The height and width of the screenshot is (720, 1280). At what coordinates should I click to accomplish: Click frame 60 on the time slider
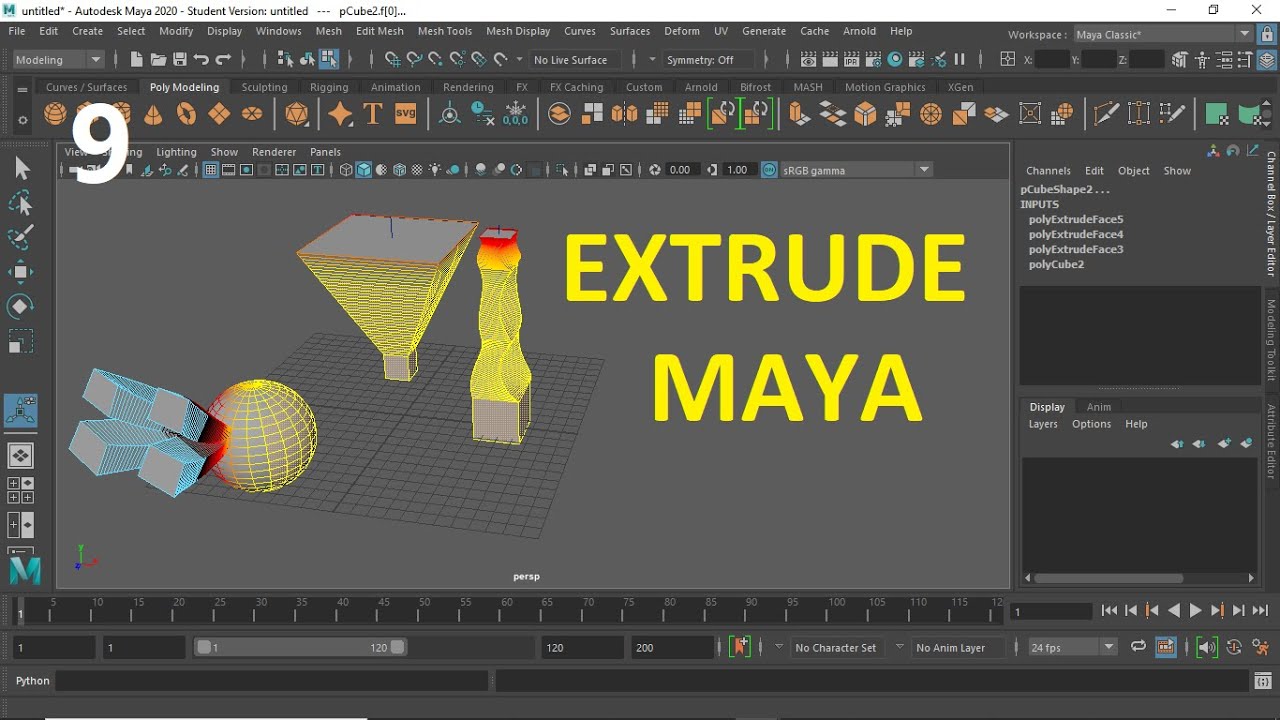click(x=507, y=610)
